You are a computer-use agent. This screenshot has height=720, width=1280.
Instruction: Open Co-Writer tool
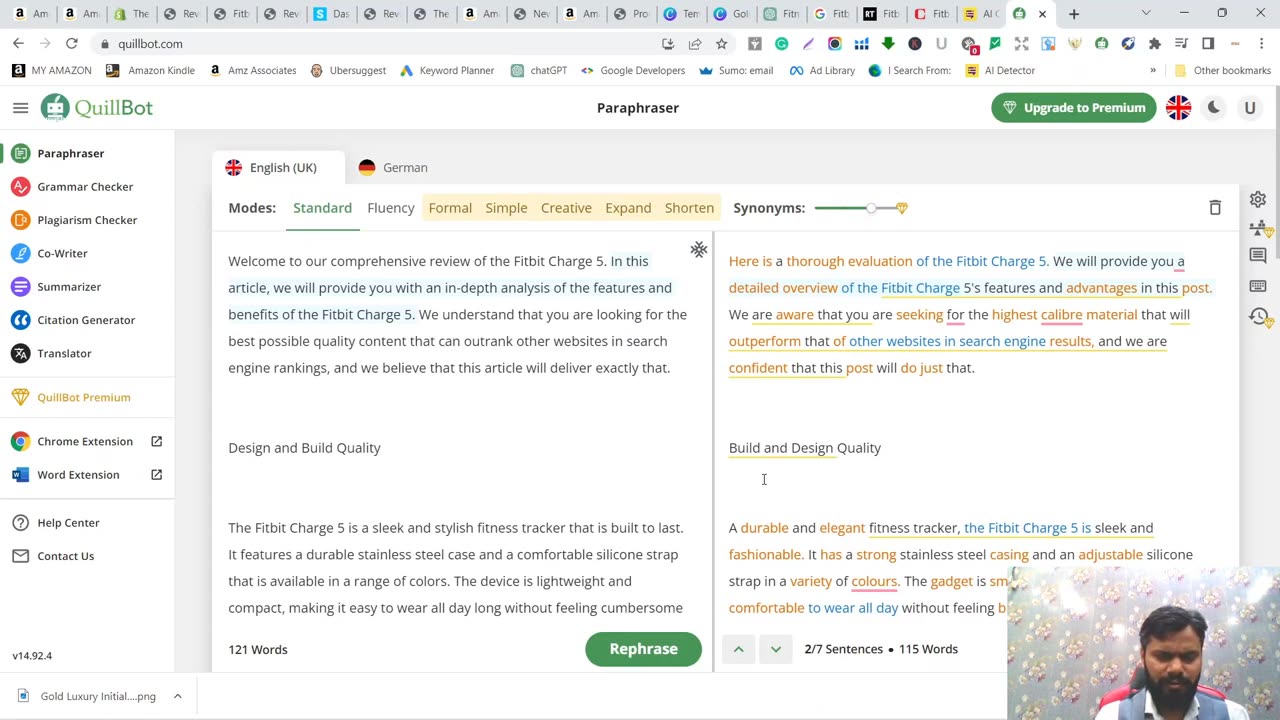coord(62,253)
